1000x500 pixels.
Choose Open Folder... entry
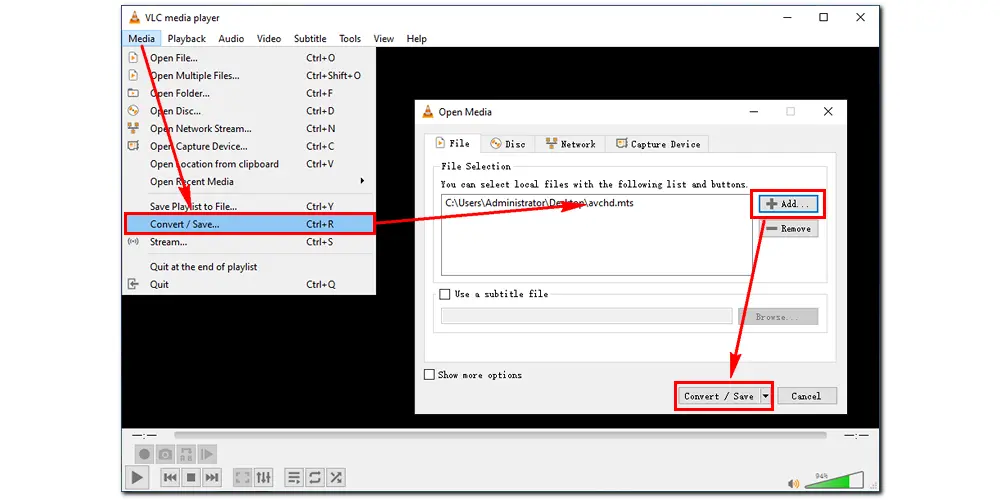(x=249, y=93)
